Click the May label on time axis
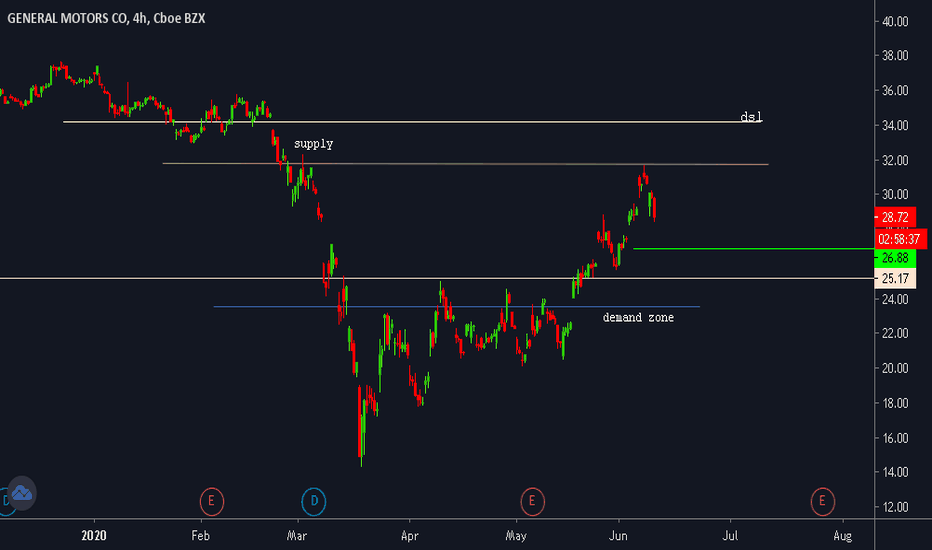The width and height of the screenshot is (932, 550). point(516,536)
